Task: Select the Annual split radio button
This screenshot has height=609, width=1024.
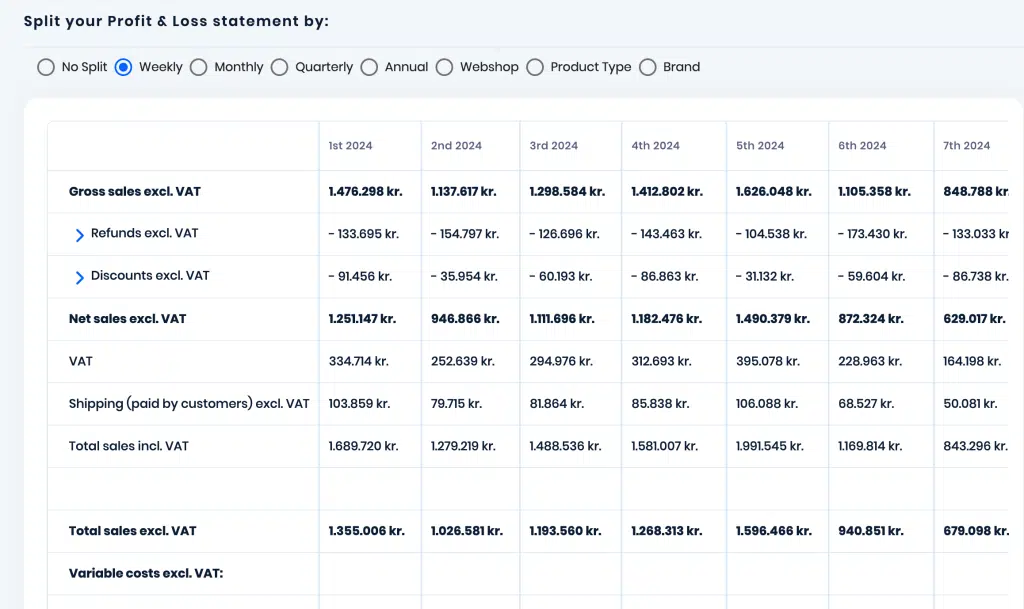Action: click(x=369, y=67)
